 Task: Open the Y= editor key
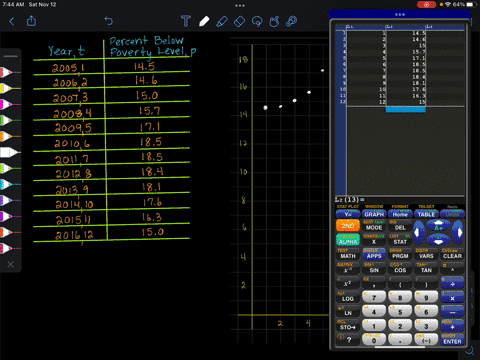[x=348, y=214]
